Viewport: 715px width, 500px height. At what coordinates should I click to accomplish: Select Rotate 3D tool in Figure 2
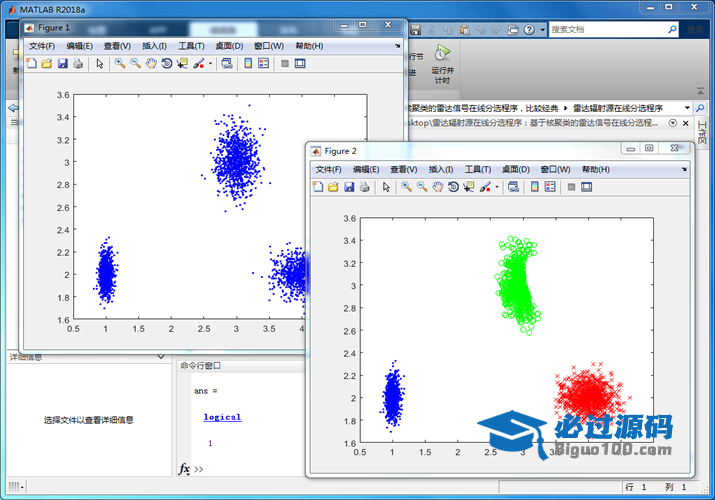click(x=453, y=187)
